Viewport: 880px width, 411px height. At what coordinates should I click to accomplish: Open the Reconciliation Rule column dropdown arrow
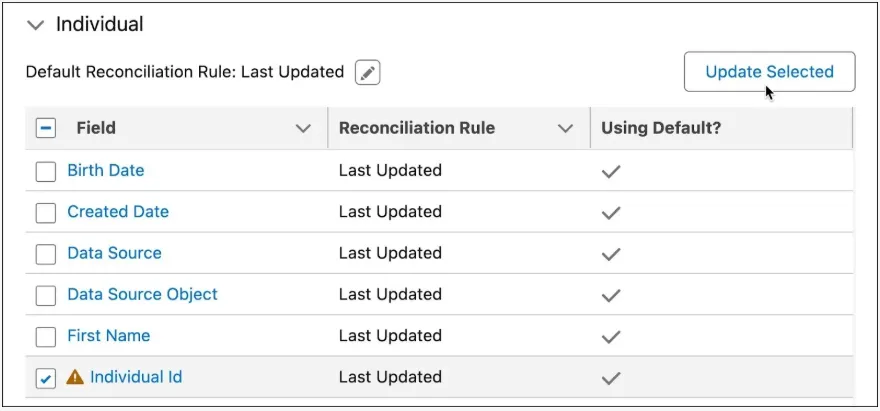[x=565, y=128]
